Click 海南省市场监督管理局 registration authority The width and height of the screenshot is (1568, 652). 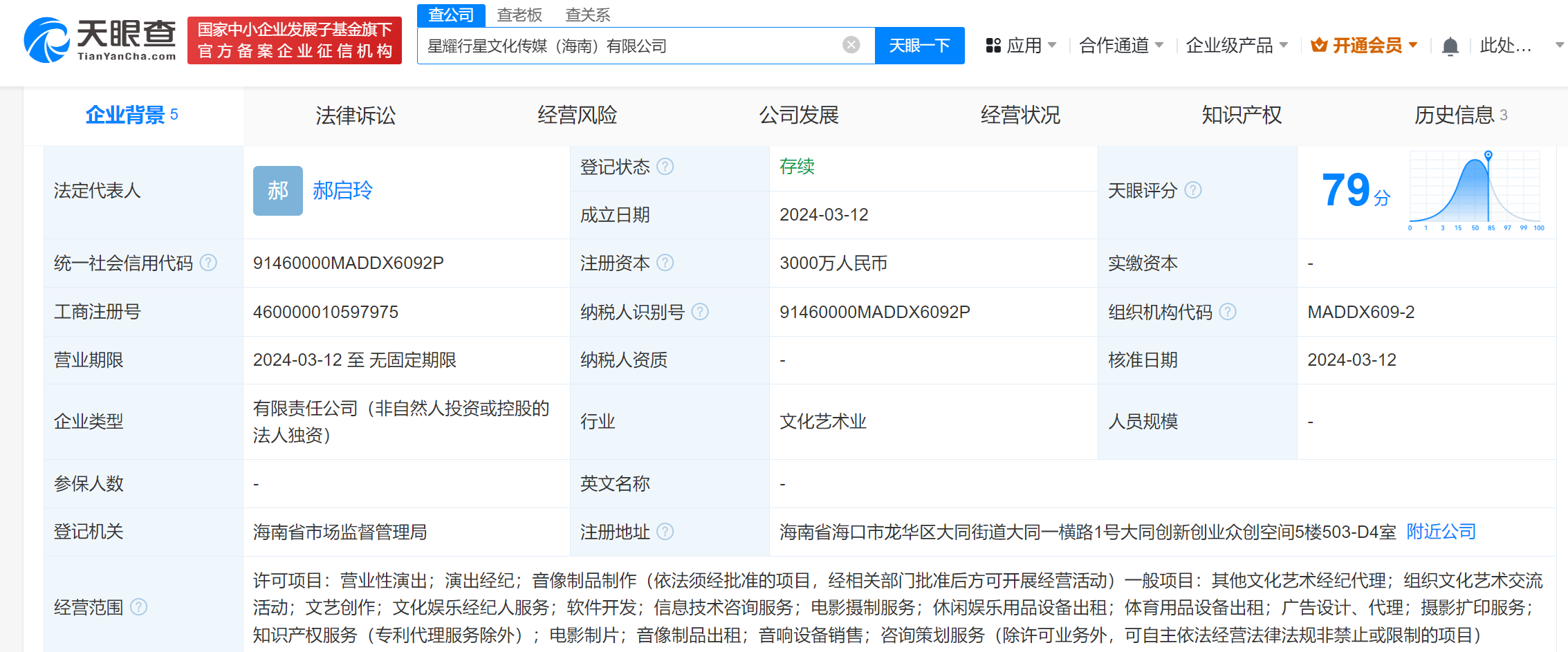(x=340, y=532)
